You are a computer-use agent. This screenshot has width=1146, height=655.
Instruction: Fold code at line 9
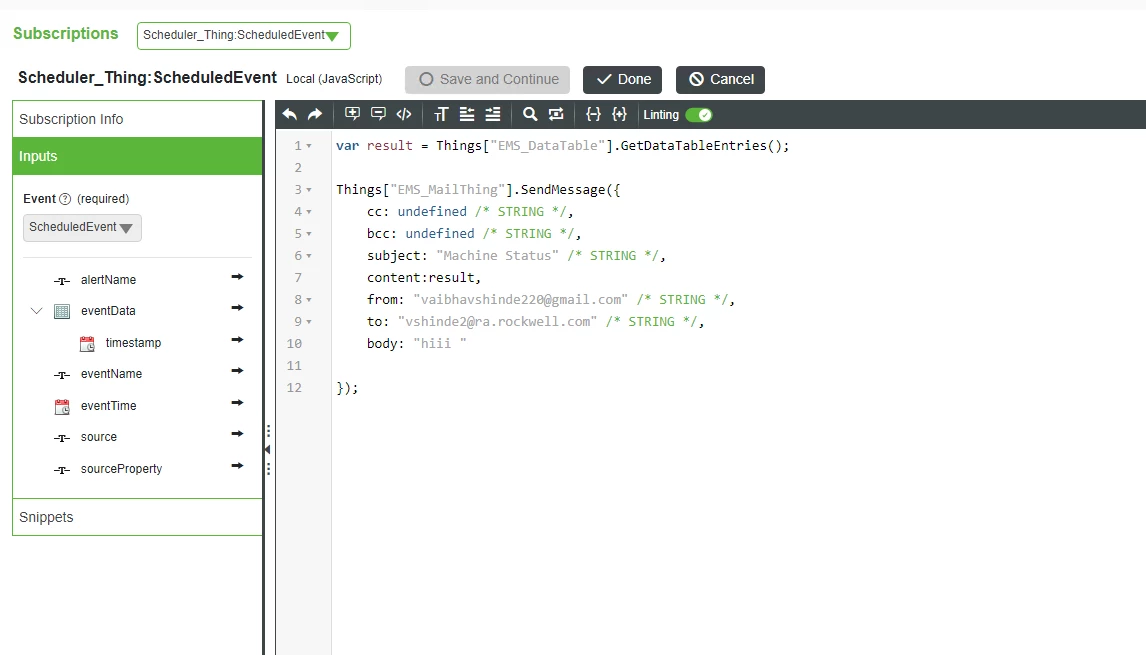point(309,322)
